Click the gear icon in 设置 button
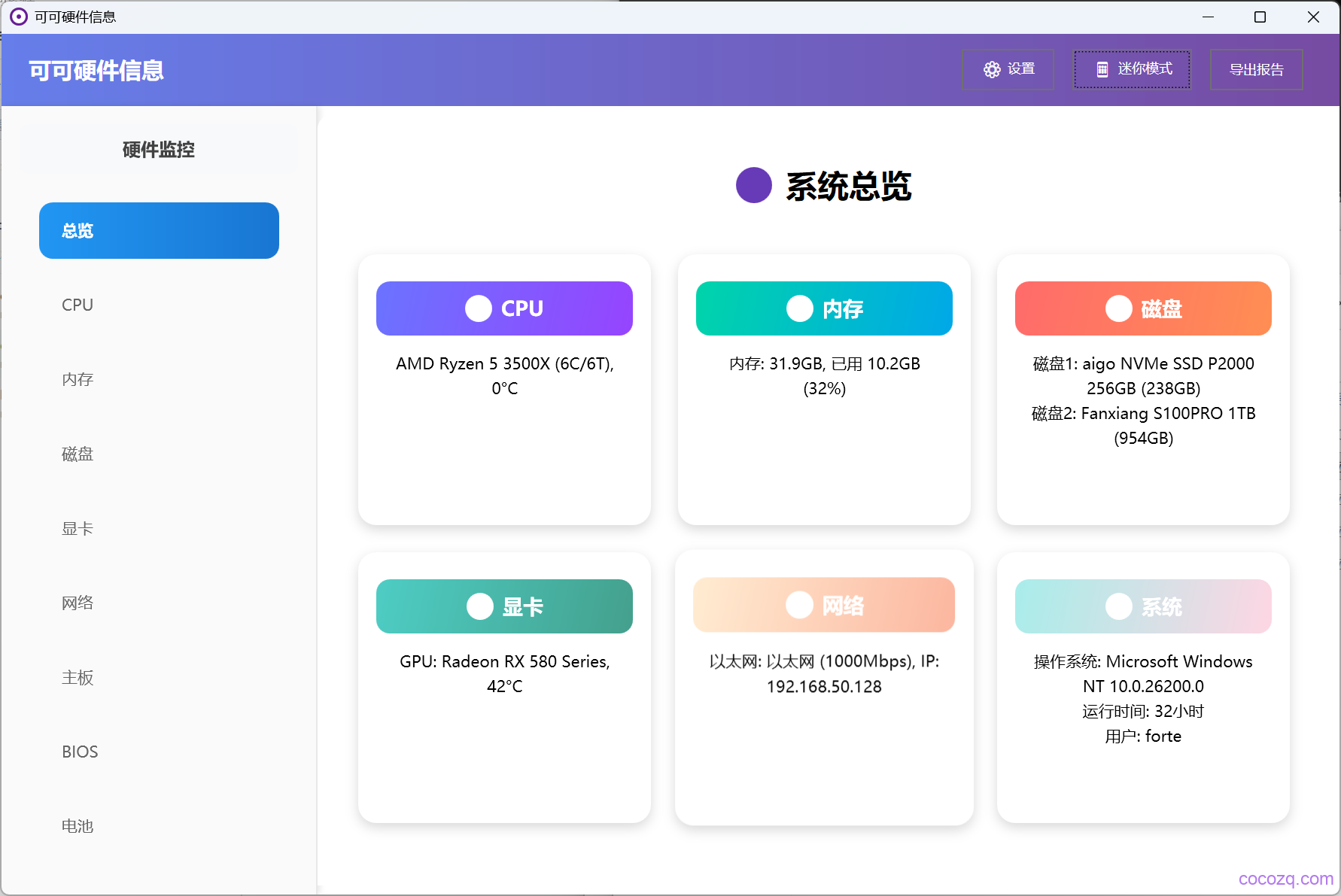 (992, 70)
